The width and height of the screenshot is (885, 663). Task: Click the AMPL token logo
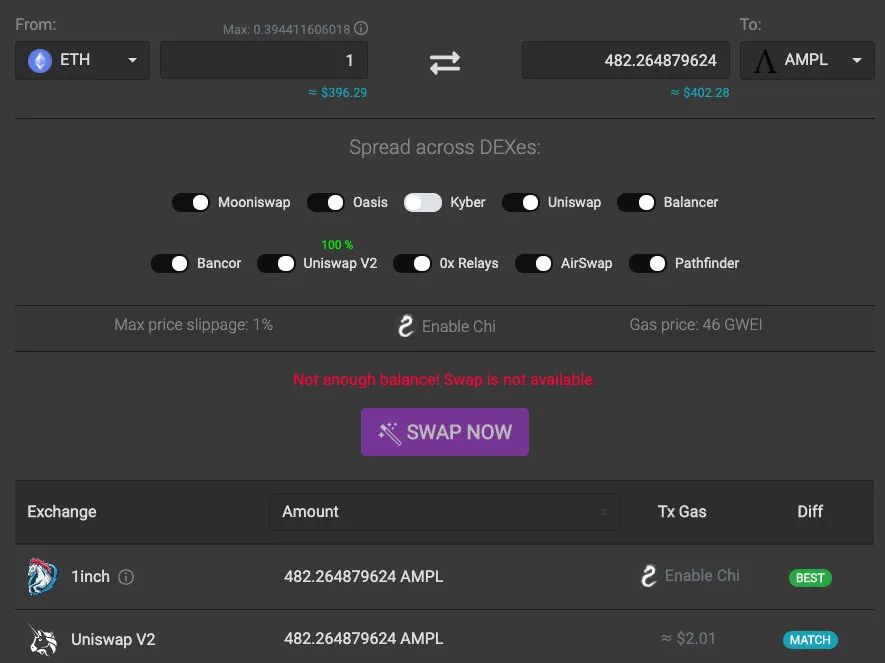pyautogui.click(x=765, y=60)
